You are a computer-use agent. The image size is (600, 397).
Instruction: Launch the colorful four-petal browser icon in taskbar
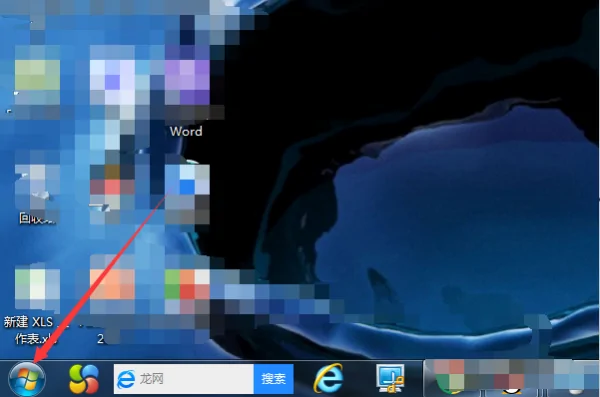[84, 379]
